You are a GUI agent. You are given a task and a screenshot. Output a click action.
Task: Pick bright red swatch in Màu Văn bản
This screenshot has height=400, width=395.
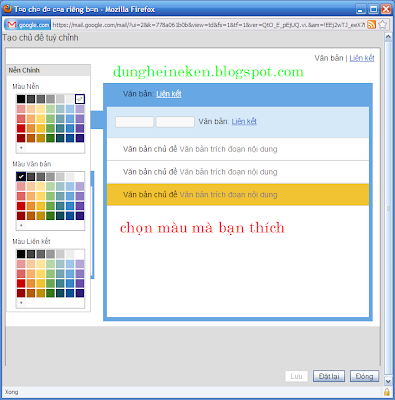pos(21,206)
